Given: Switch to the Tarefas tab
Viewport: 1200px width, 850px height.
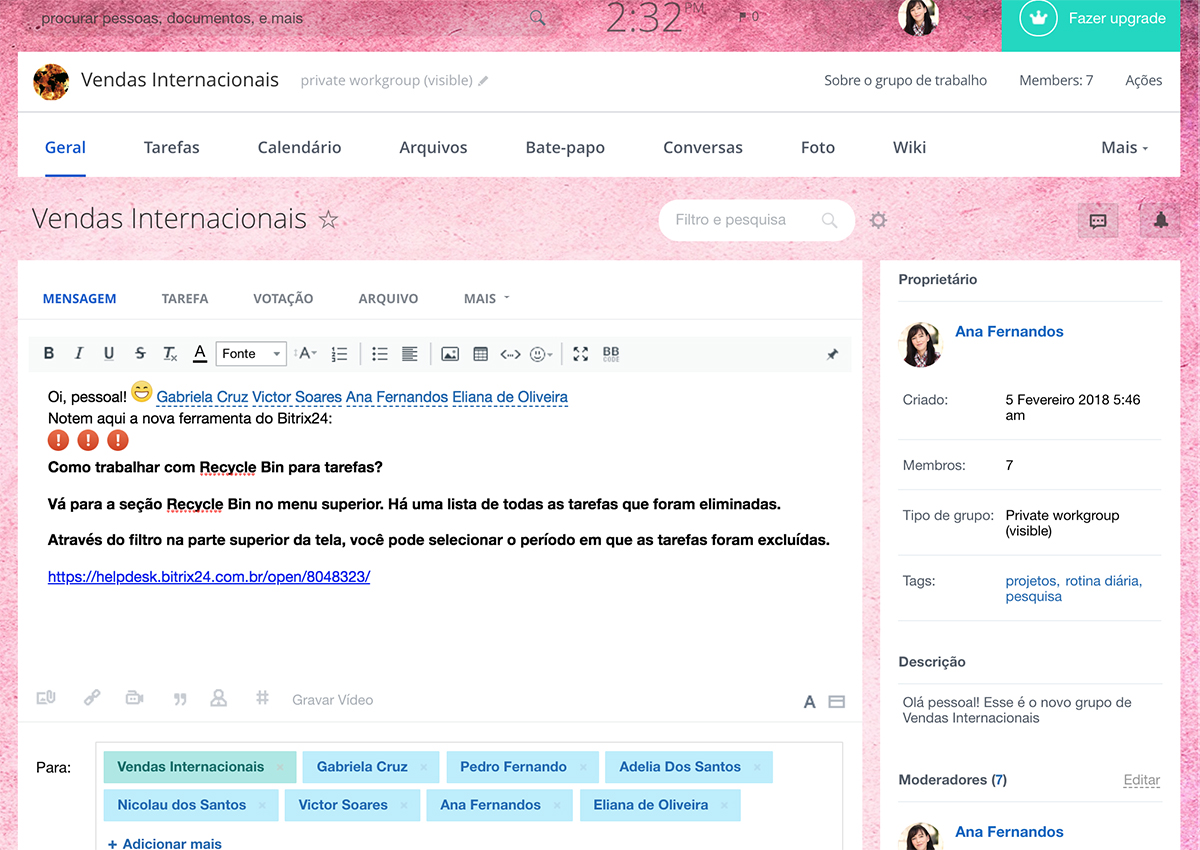Looking at the screenshot, I should pos(171,147).
